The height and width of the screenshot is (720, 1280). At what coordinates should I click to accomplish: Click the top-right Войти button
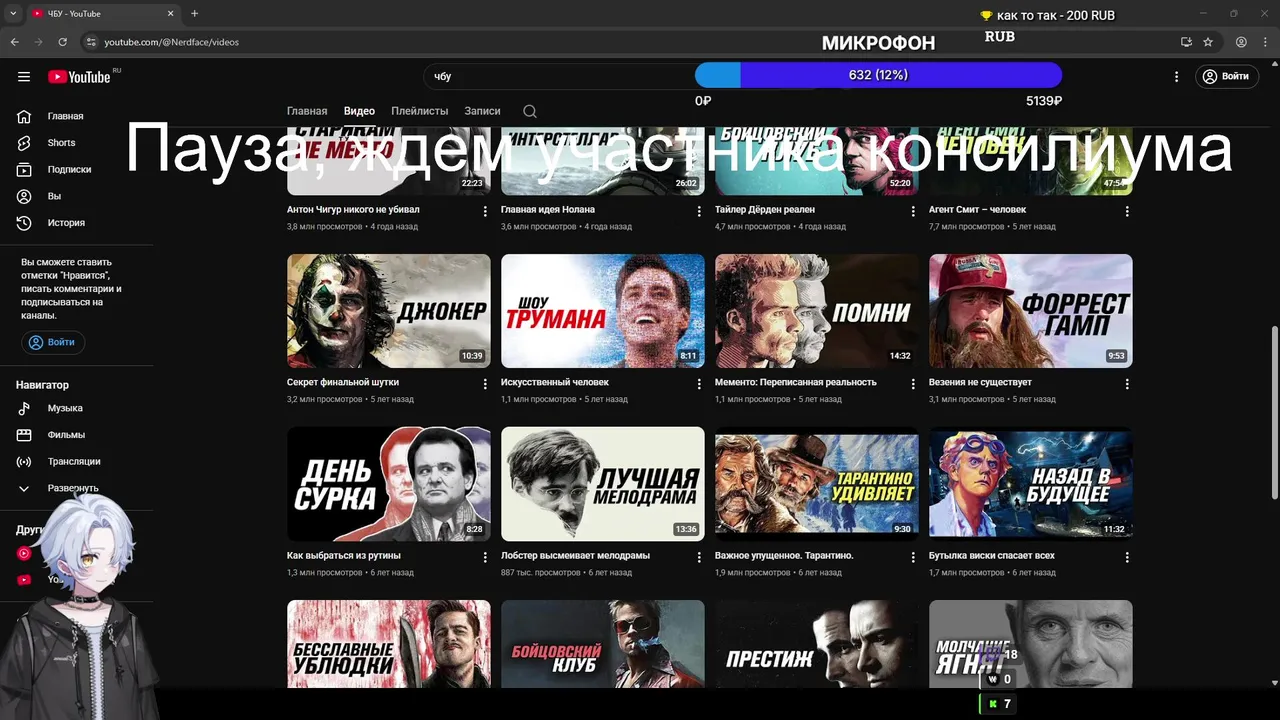(x=1227, y=76)
